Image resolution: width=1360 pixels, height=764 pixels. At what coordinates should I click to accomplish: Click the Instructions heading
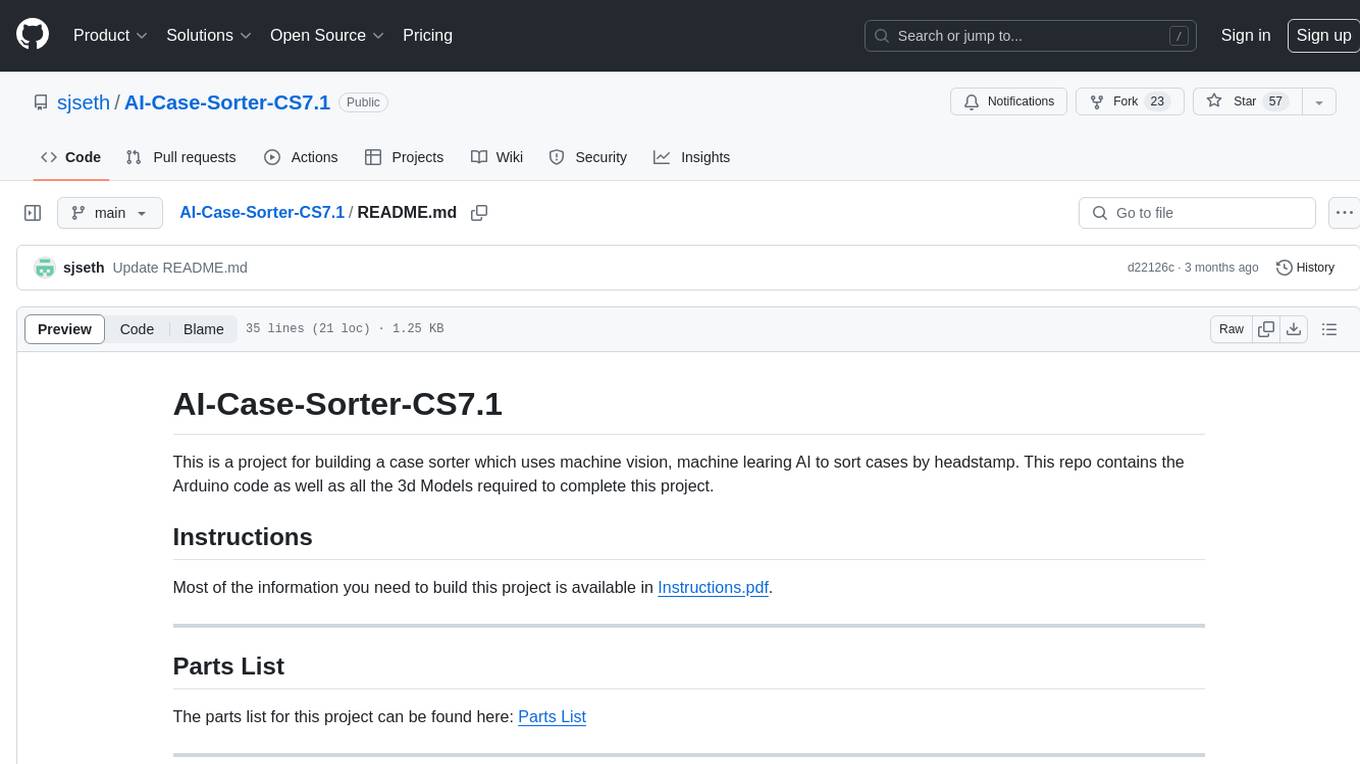243,537
